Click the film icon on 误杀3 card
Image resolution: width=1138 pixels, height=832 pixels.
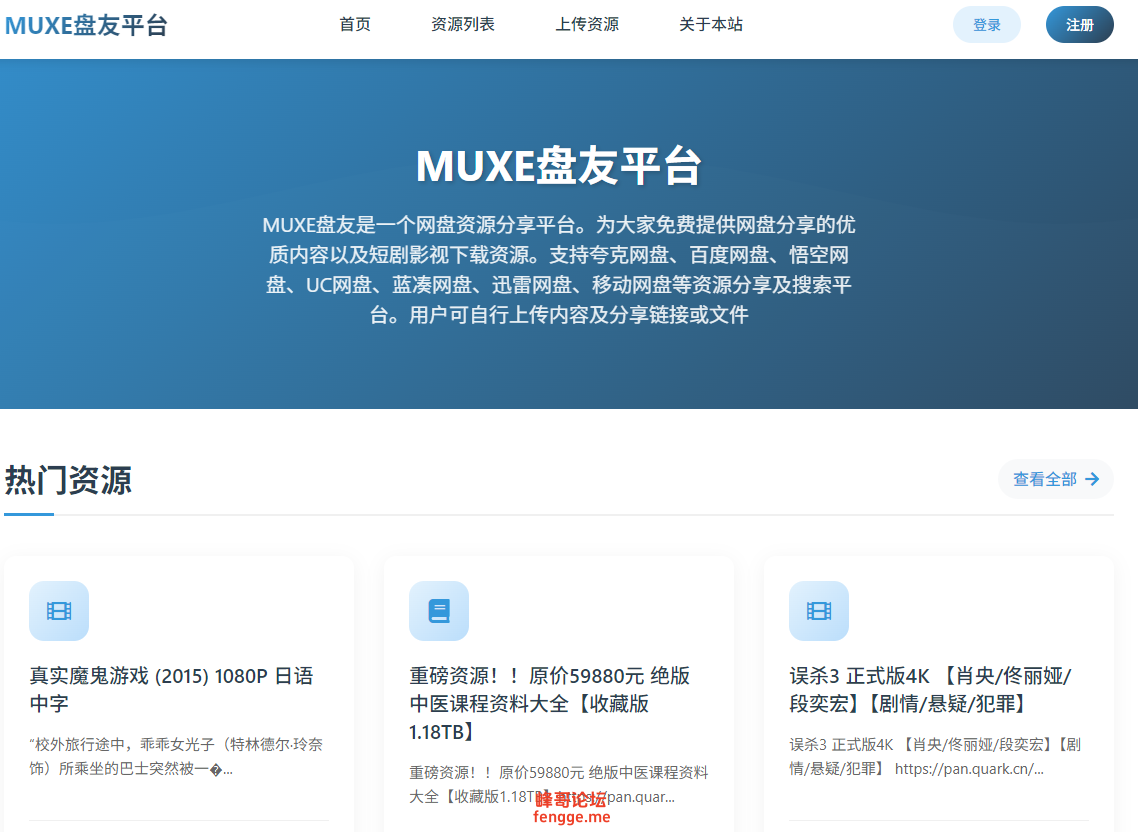(819, 611)
